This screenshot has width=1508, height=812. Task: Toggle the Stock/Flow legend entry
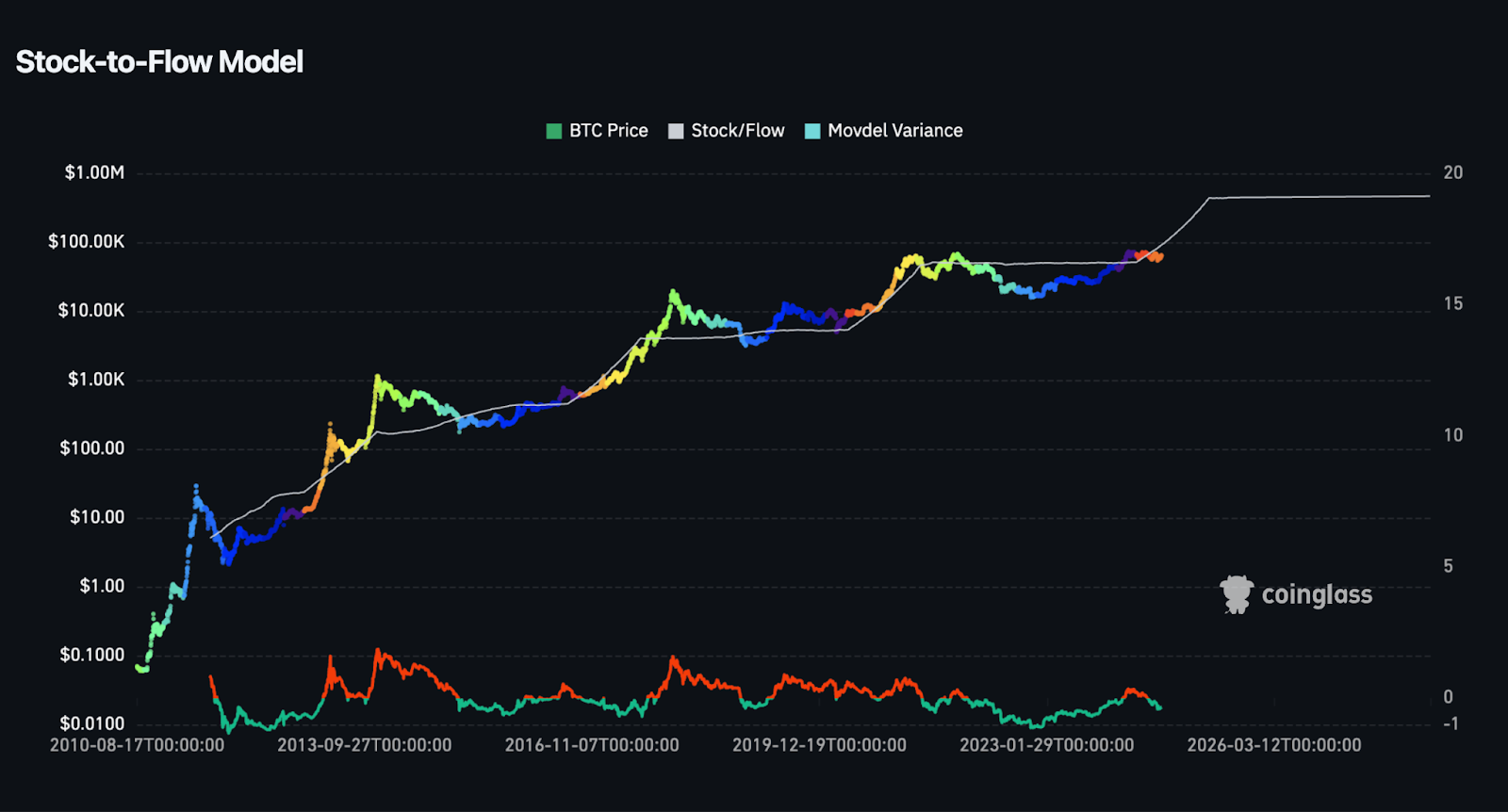[x=727, y=131]
